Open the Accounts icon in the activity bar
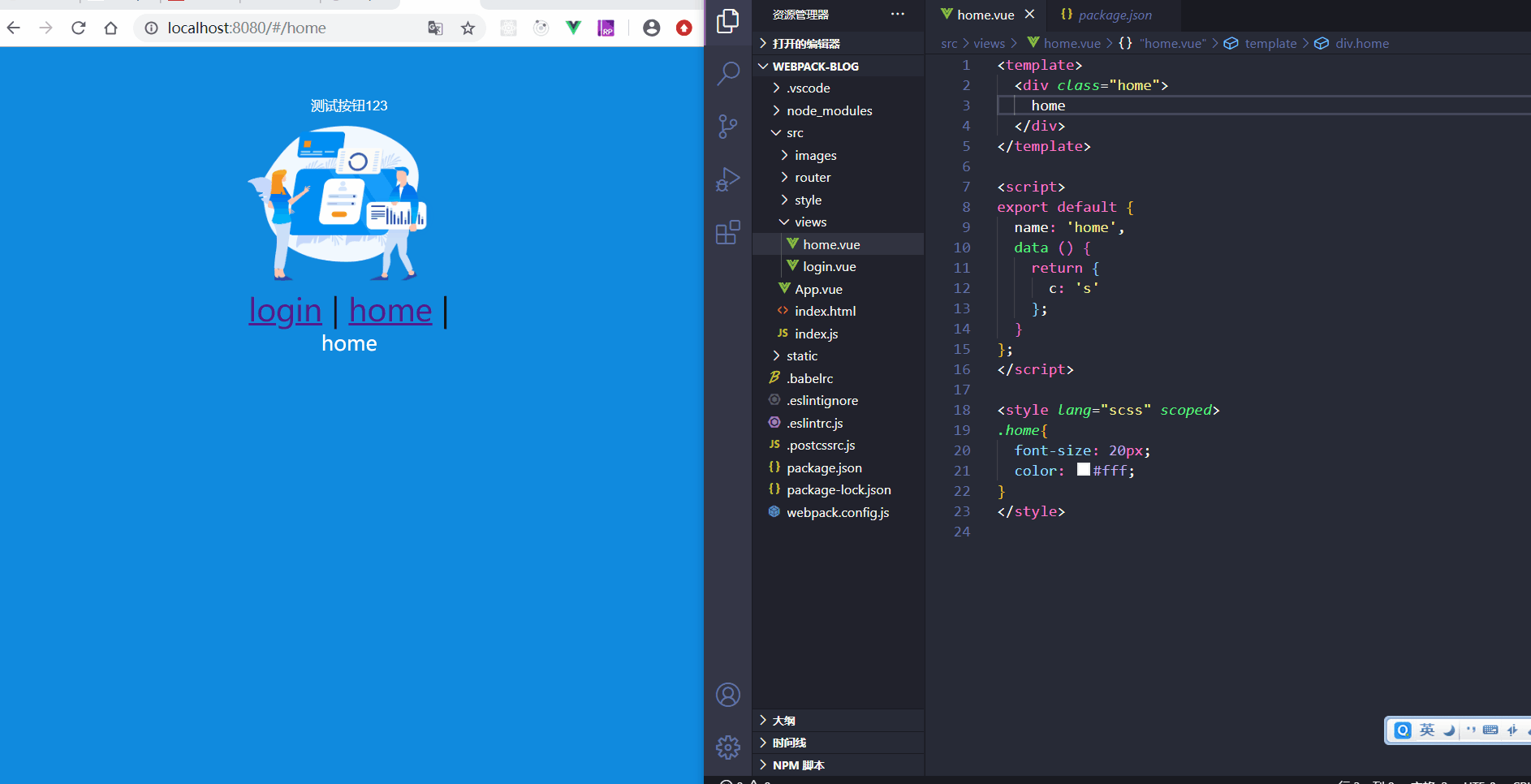 pos(728,695)
